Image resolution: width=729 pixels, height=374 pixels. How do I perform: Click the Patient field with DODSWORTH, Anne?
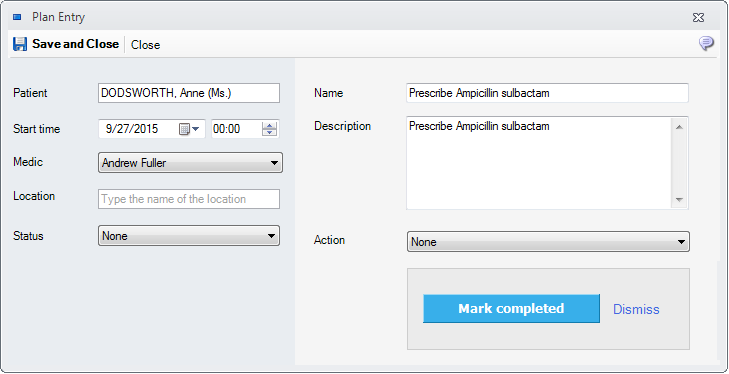point(189,93)
